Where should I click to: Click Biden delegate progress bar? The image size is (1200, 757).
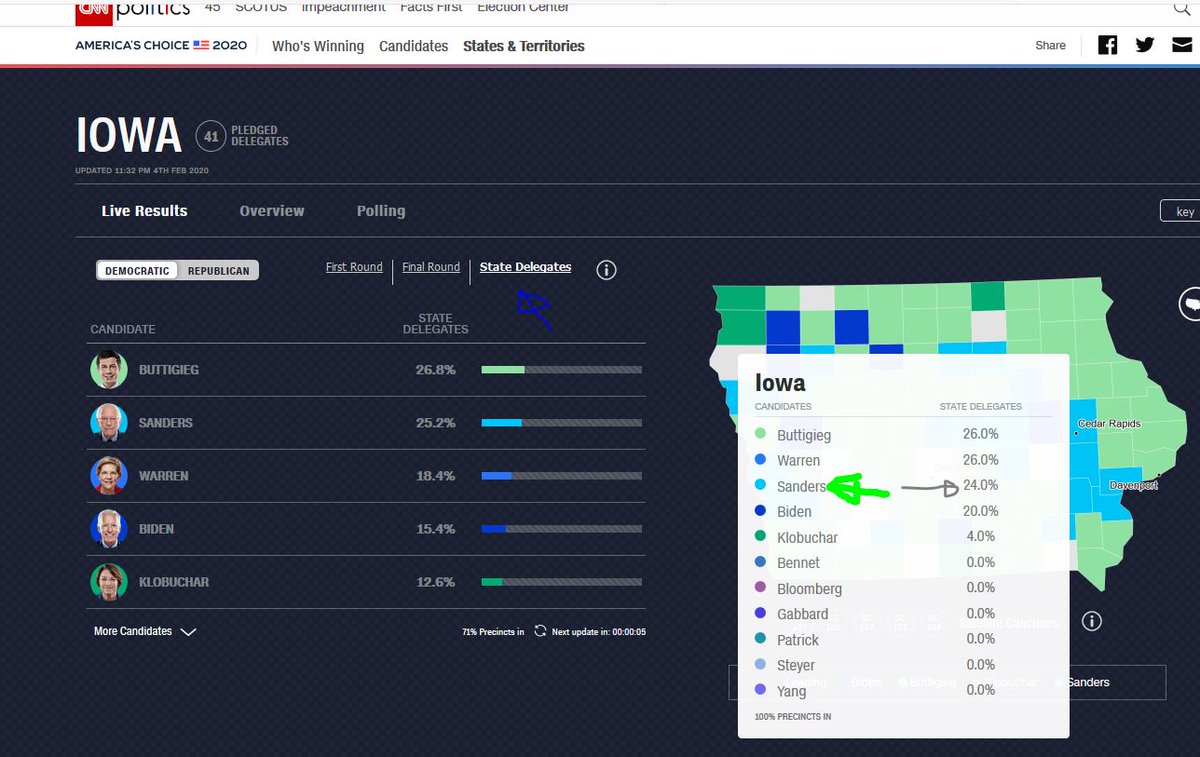click(x=562, y=529)
